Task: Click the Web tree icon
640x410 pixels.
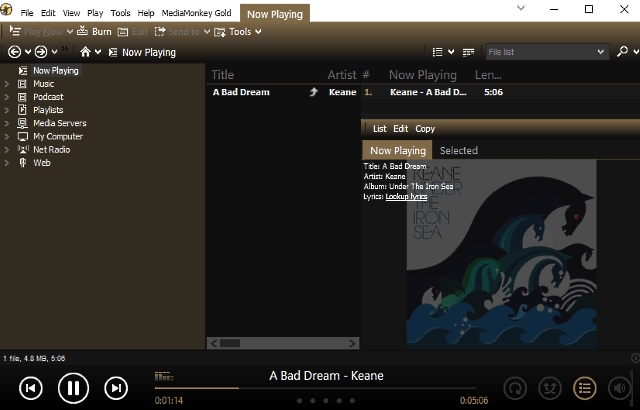Action: (x=23, y=163)
